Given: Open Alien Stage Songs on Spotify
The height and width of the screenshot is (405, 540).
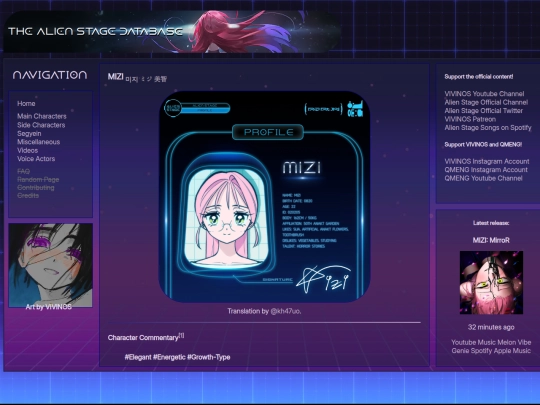Looking at the screenshot, I should 488,128.
